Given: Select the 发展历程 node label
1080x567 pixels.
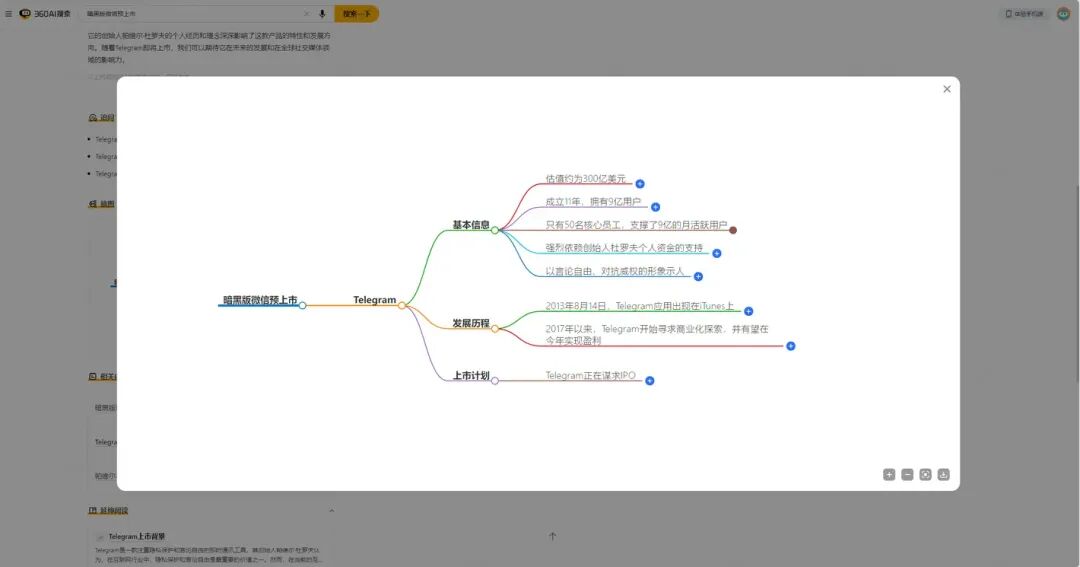Looking at the screenshot, I should pos(471,323).
